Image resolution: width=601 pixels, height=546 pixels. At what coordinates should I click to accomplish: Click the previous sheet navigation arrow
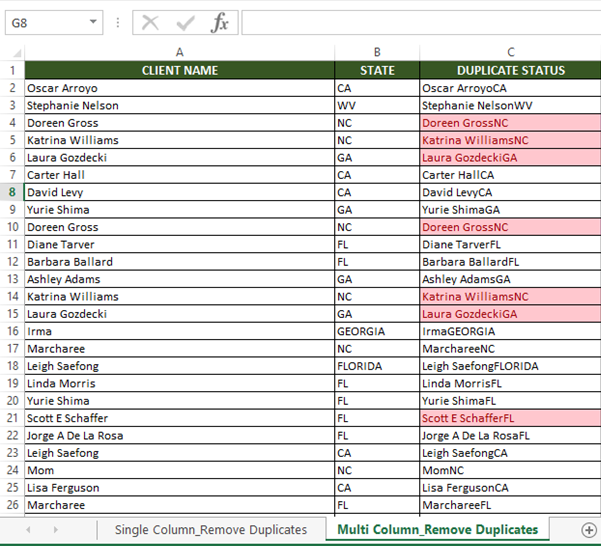[x=28, y=530]
